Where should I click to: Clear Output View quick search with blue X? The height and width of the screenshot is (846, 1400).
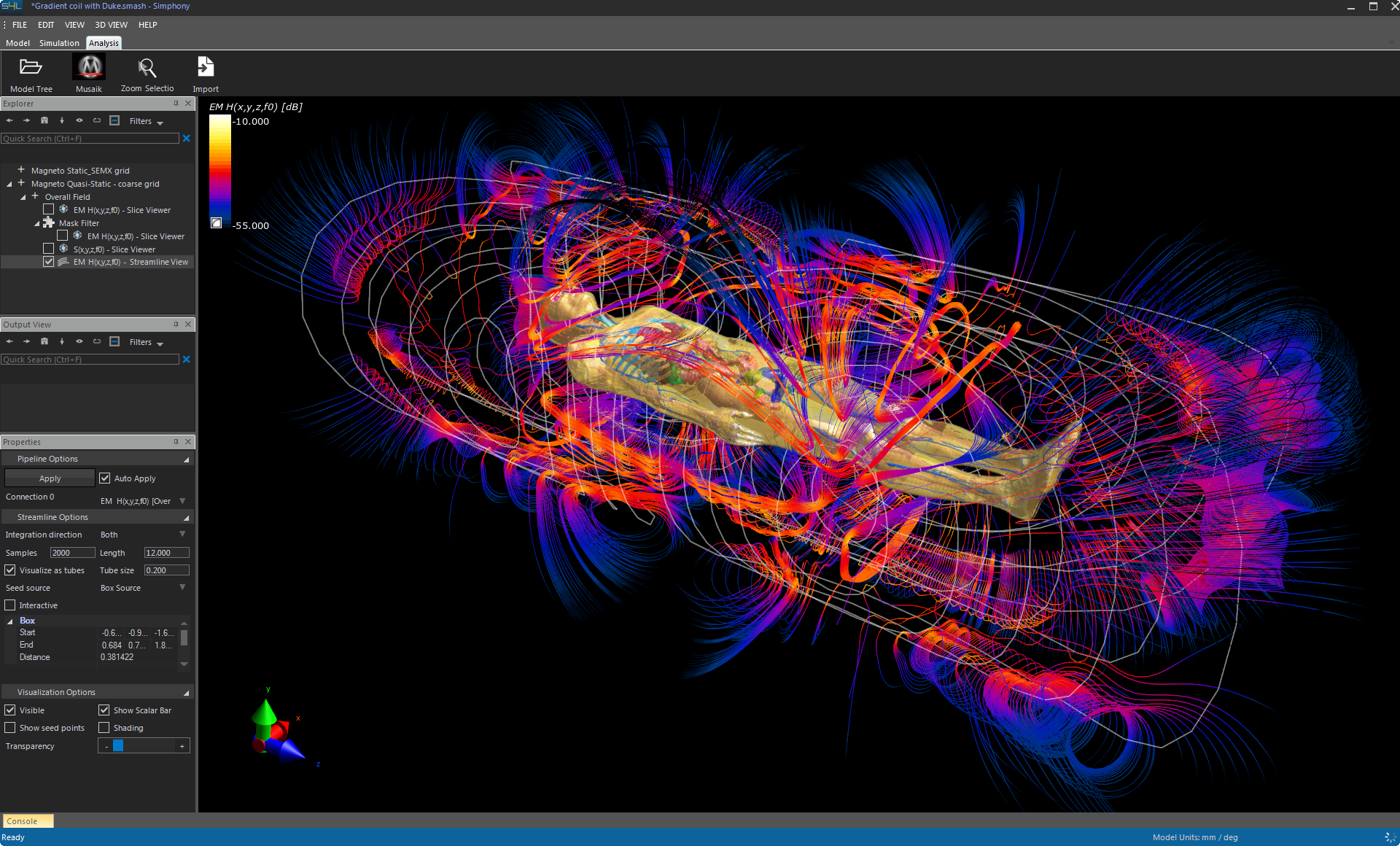coord(187,360)
